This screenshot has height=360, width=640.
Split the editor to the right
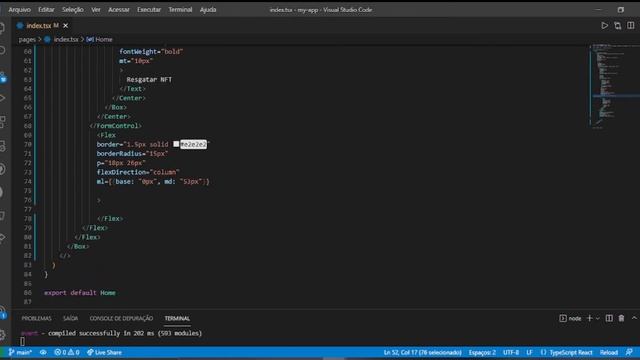[x=631, y=26]
